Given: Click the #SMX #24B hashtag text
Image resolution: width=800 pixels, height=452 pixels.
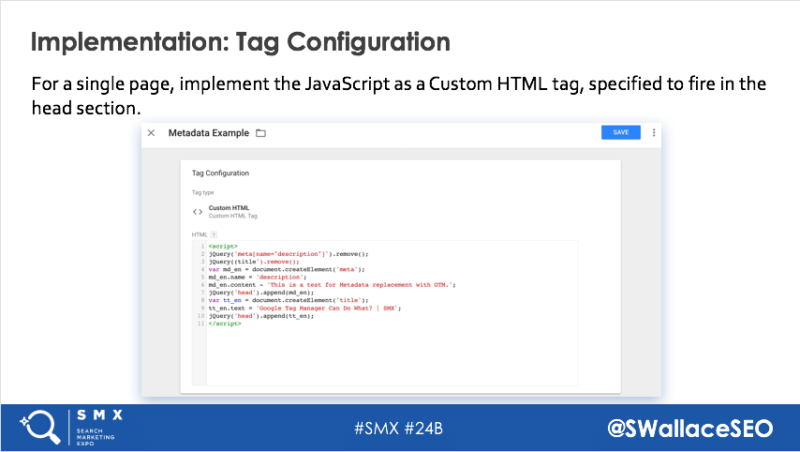Looking at the screenshot, I should [x=398, y=428].
